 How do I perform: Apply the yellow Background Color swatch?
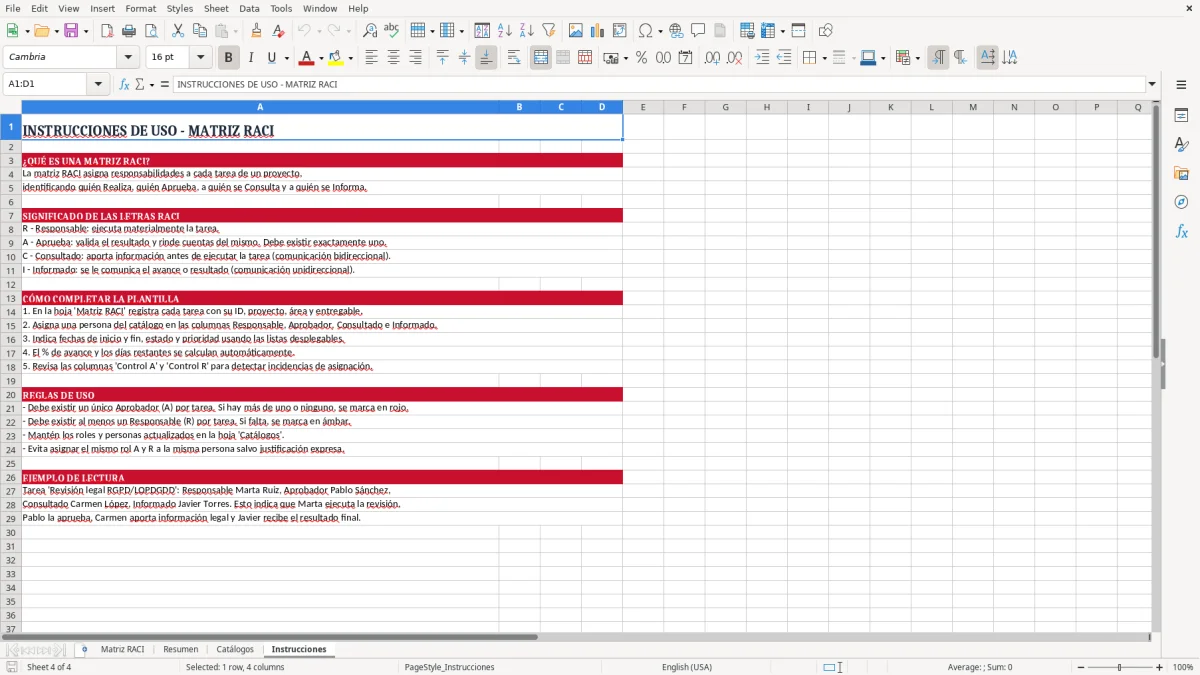[336, 58]
